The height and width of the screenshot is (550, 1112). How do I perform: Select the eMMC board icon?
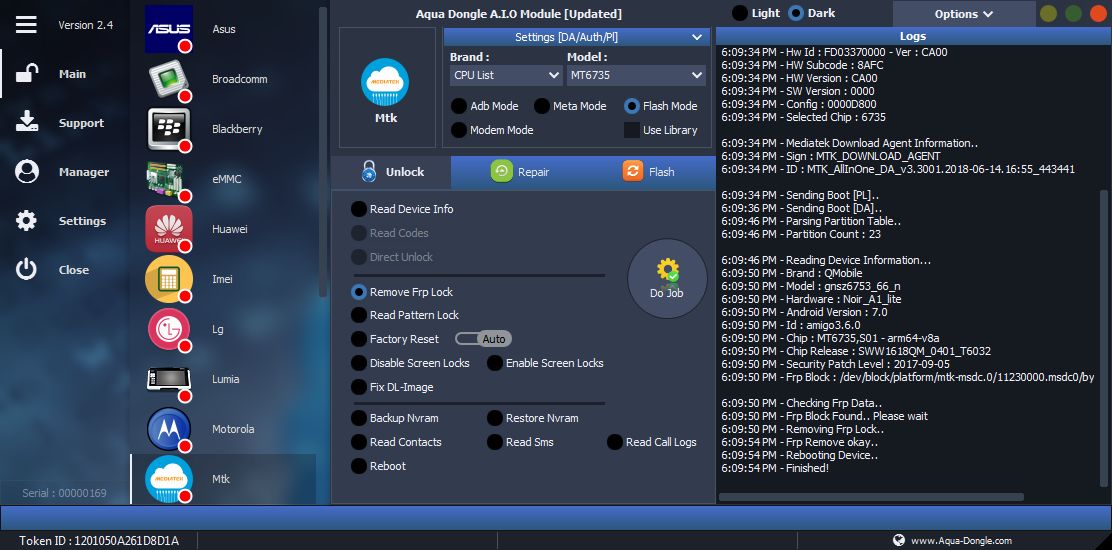point(169,179)
